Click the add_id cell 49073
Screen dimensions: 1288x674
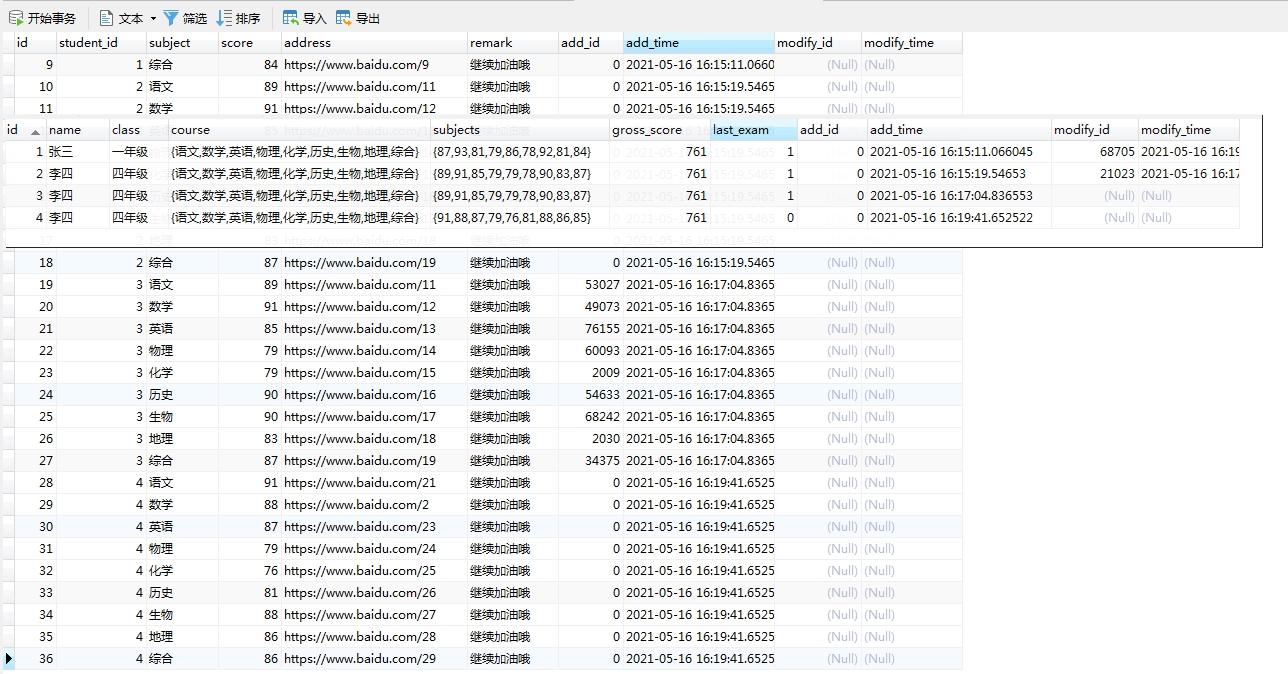tap(591, 307)
